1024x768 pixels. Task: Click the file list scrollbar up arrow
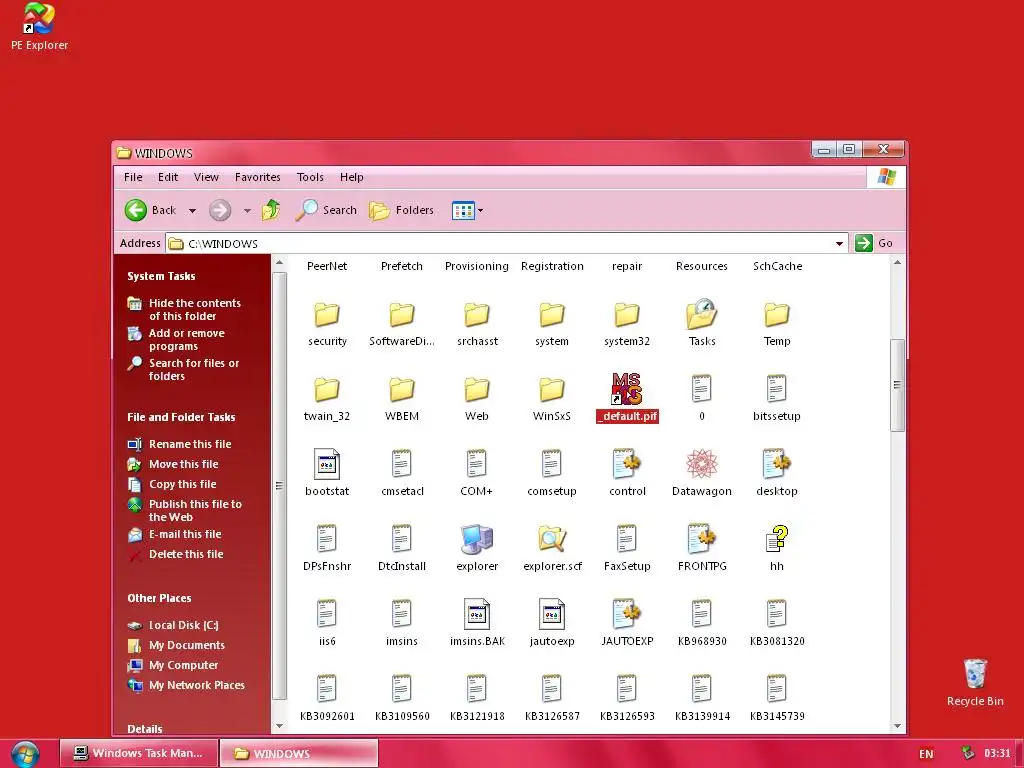(897, 263)
